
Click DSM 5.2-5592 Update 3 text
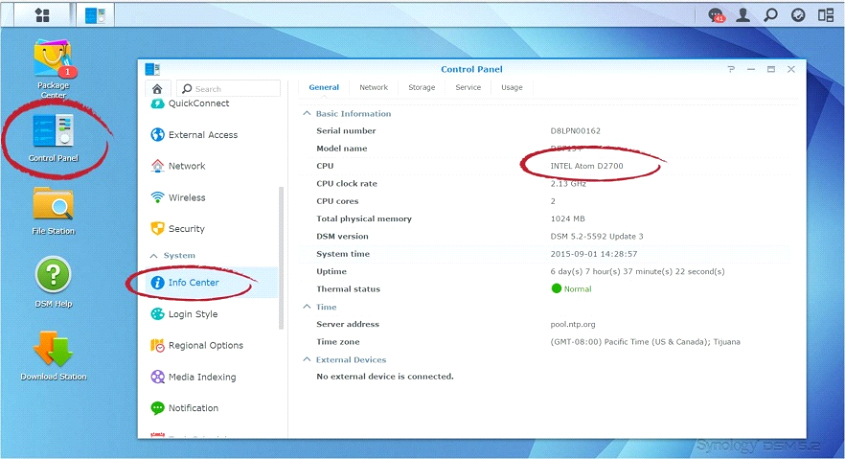[597, 237]
